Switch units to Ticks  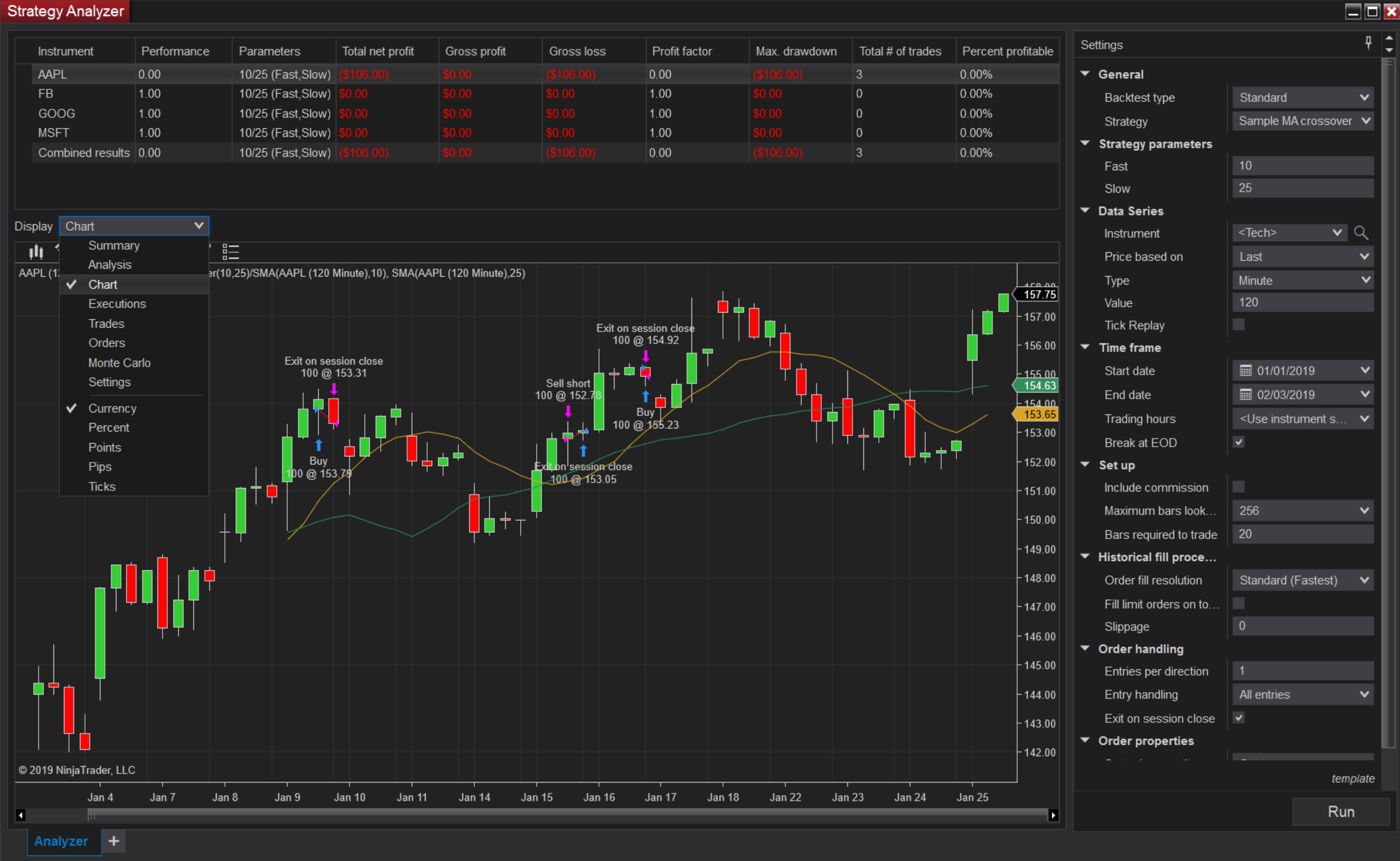(134, 487)
